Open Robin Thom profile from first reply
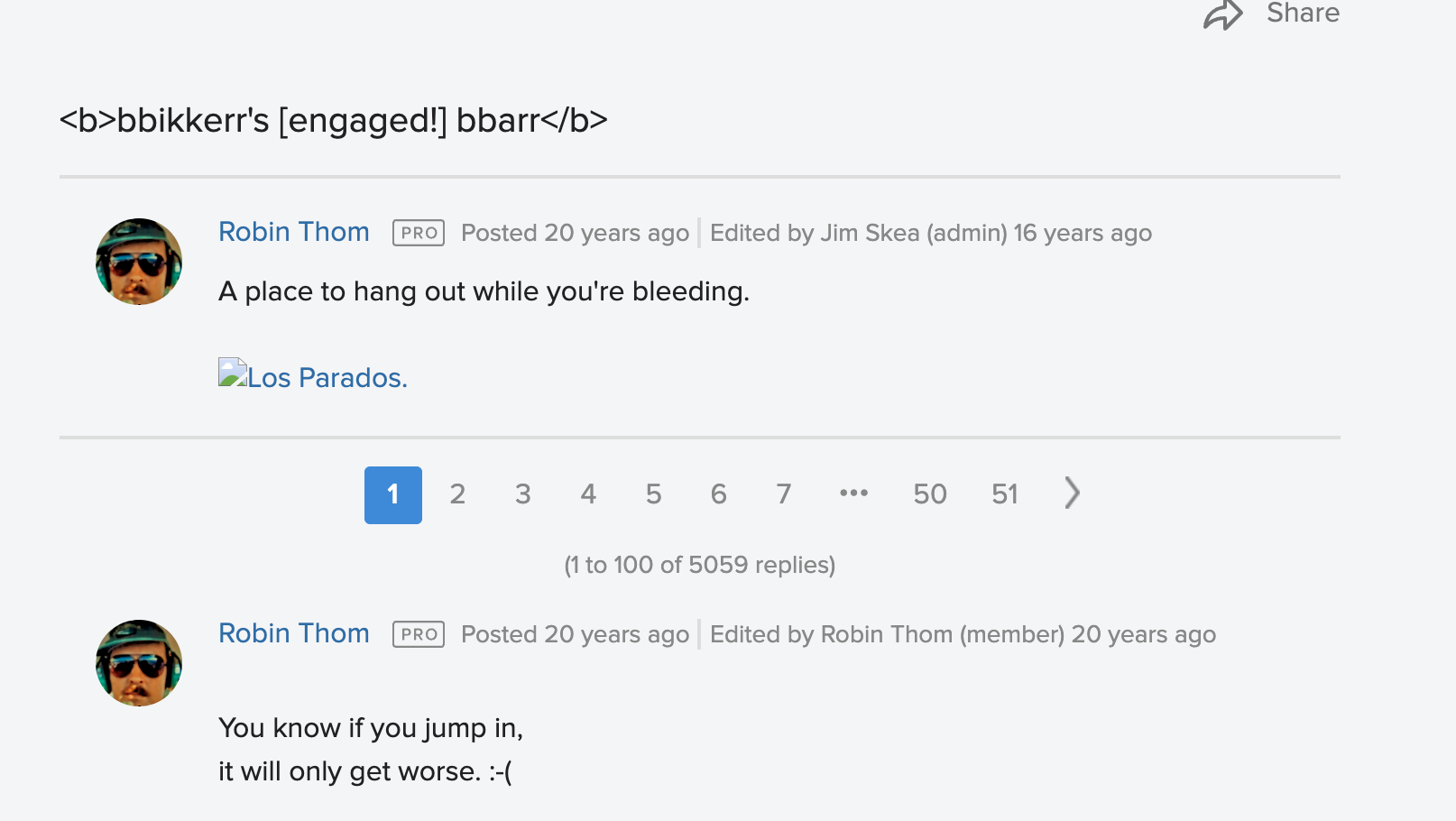Screen dimensions: 1456x821 click(x=294, y=633)
